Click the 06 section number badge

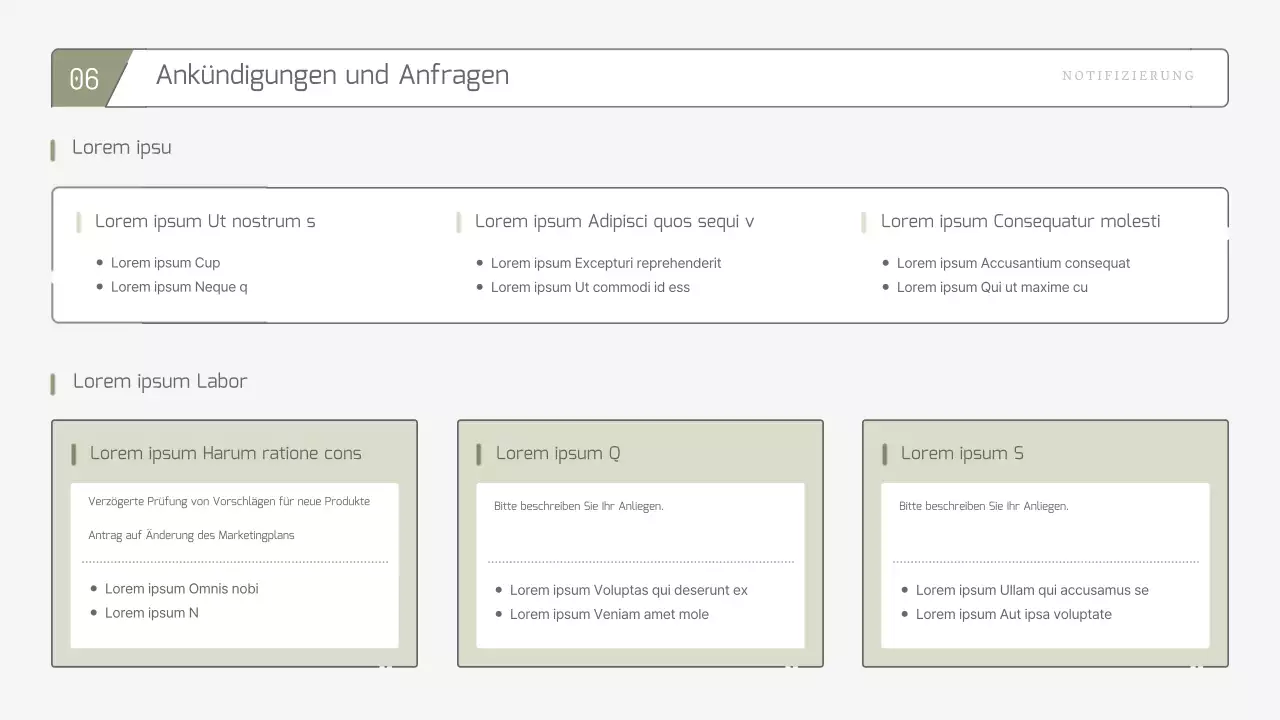click(85, 79)
